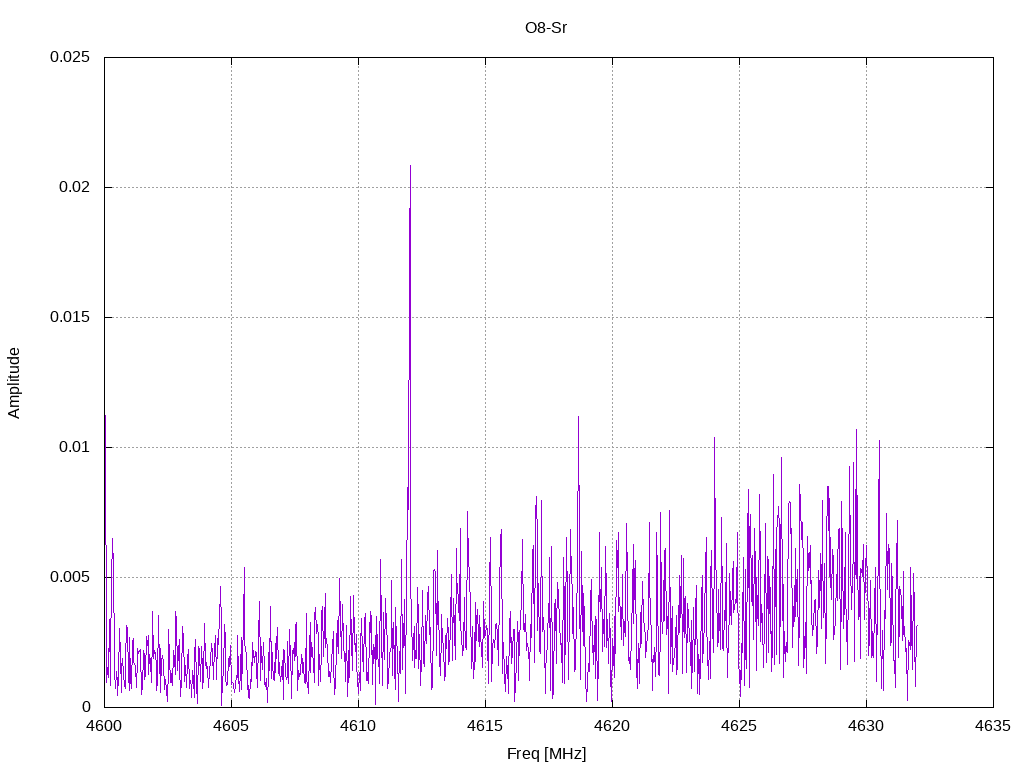Image resolution: width=1024 pixels, height=768 pixels.
Task: Click the x-axis tick label 4635
Action: point(993,726)
